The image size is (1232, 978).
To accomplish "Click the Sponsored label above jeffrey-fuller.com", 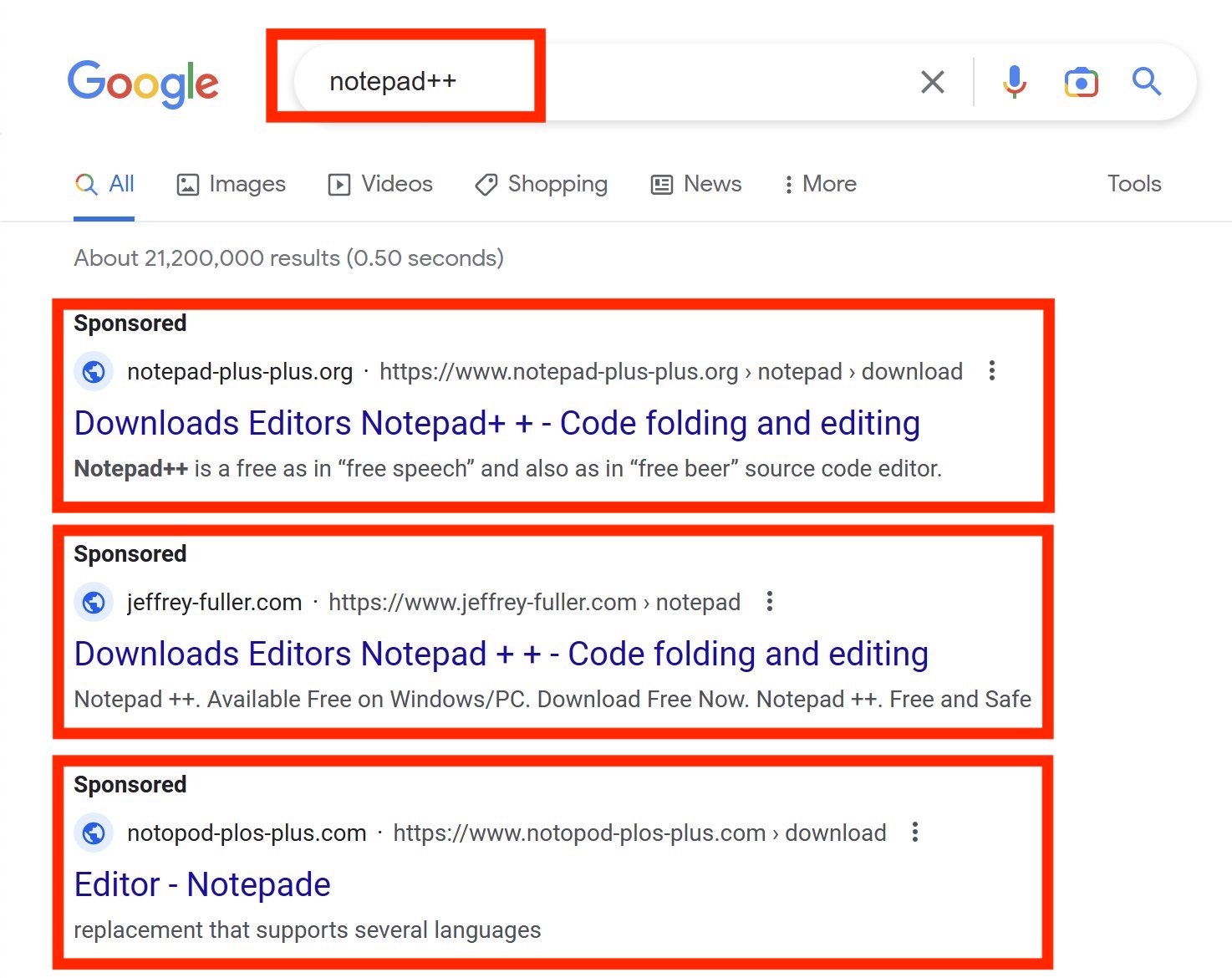I will (x=130, y=553).
